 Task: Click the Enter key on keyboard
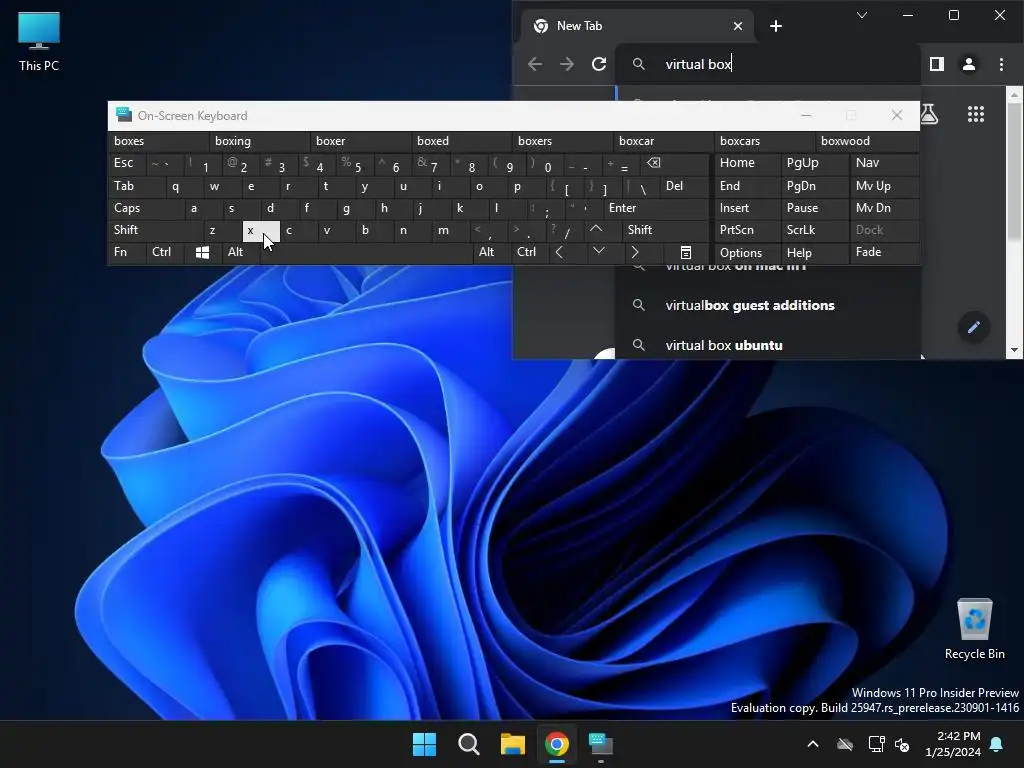click(656, 208)
